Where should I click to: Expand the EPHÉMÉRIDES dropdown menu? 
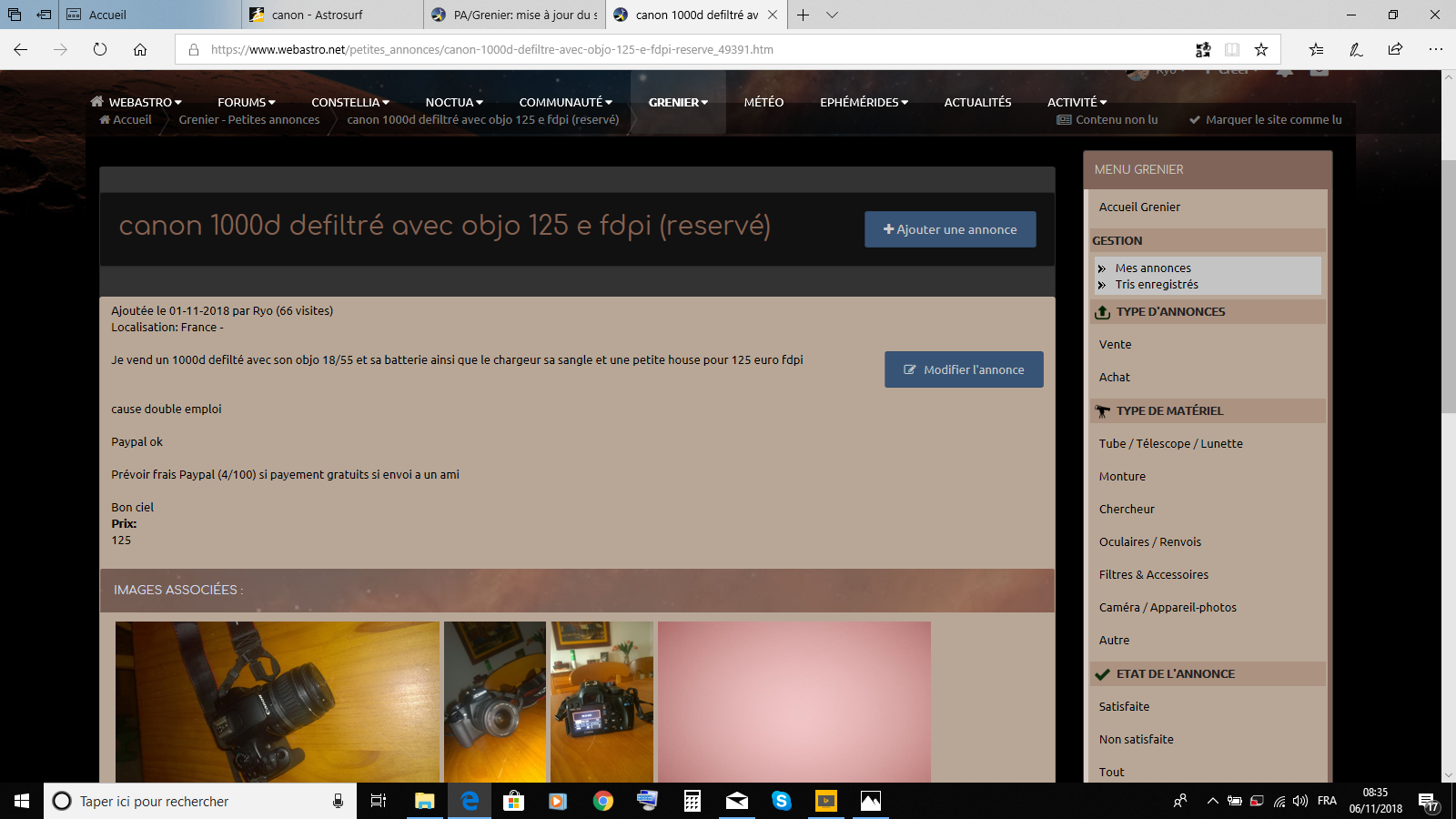tap(864, 102)
